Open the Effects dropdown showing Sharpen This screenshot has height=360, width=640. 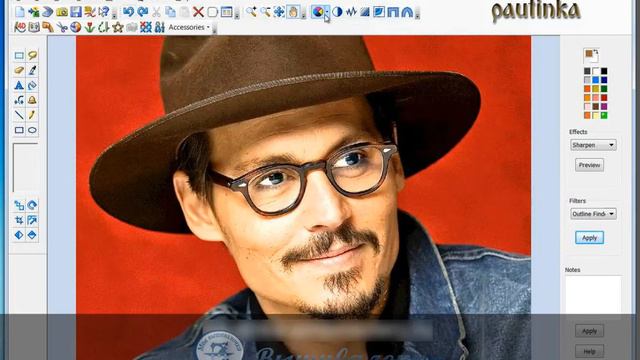(x=593, y=145)
